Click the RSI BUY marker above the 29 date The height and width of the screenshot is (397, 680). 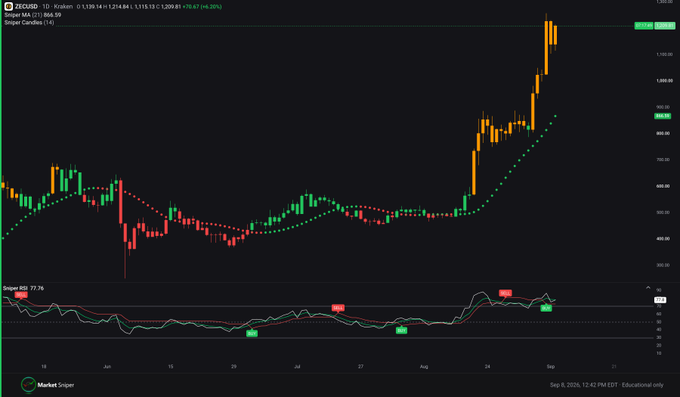(252, 334)
